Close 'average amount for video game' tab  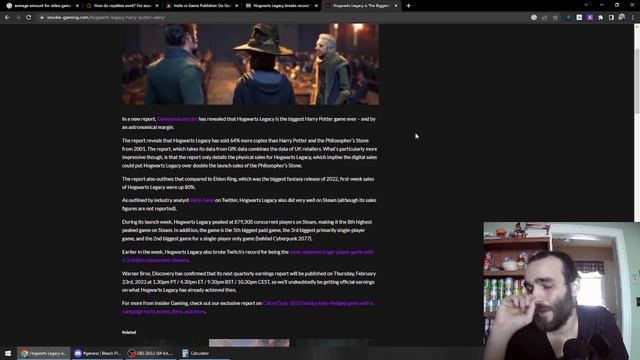tap(77, 6)
